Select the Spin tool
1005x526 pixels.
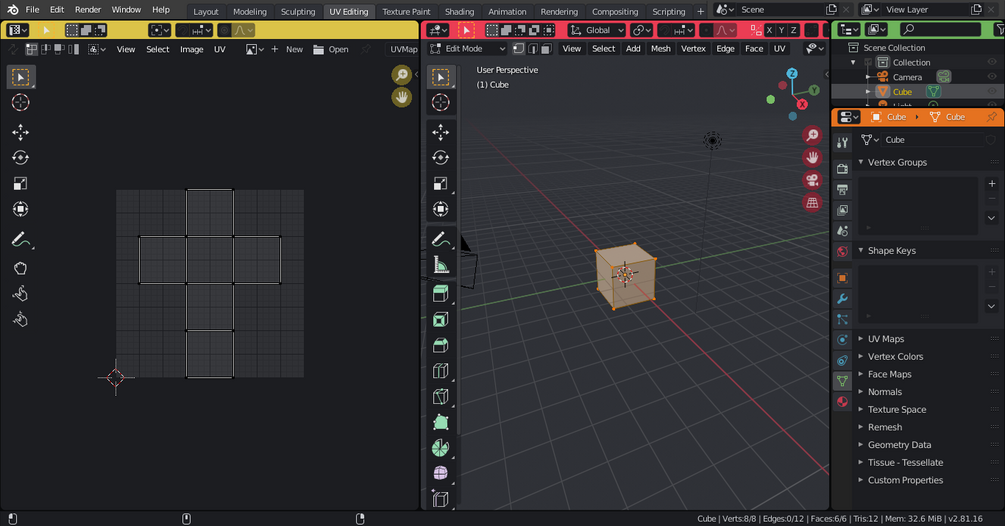tap(440, 447)
